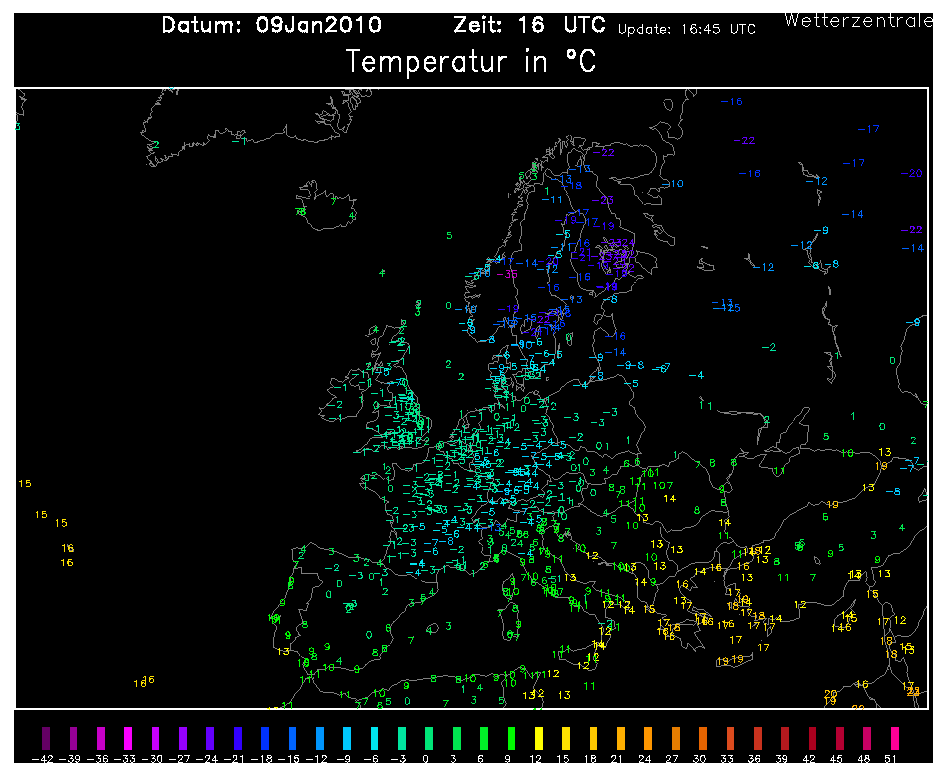Click the yellow 12 degree legend swatch
This screenshot has height=776, width=946.
[537, 739]
